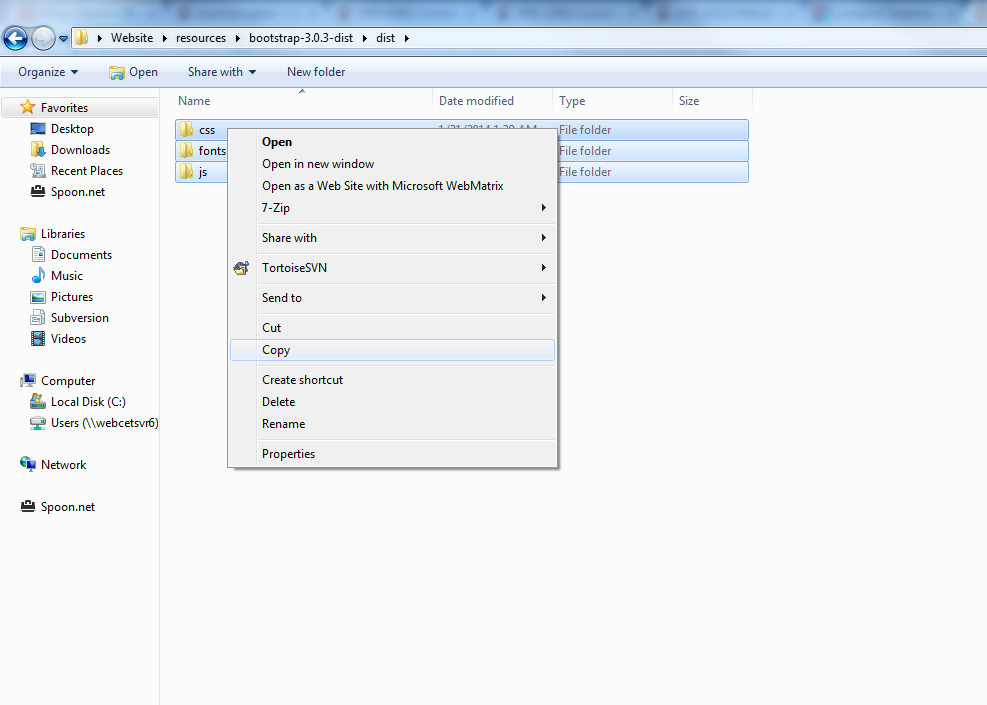The image size is (987, 705).
Task: Expand the Share with context submenu
Action: (392, 238)
